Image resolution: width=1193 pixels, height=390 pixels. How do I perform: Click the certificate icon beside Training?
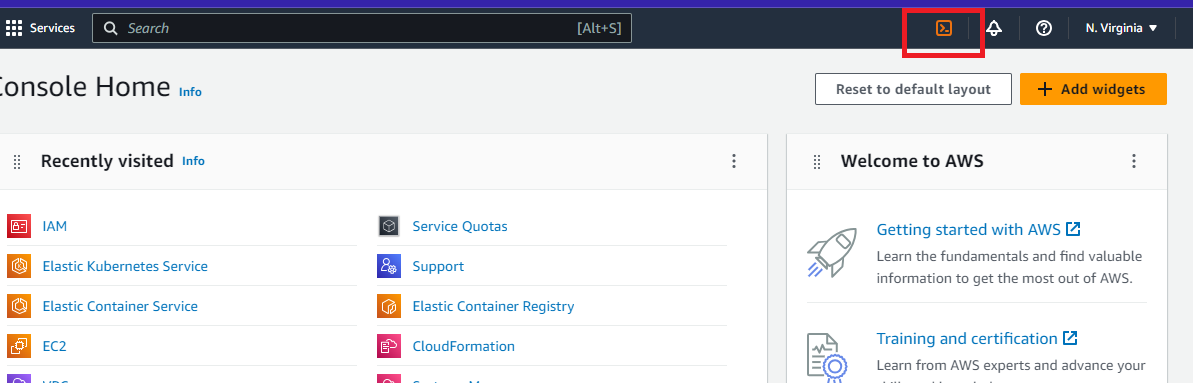pos(827,357)
